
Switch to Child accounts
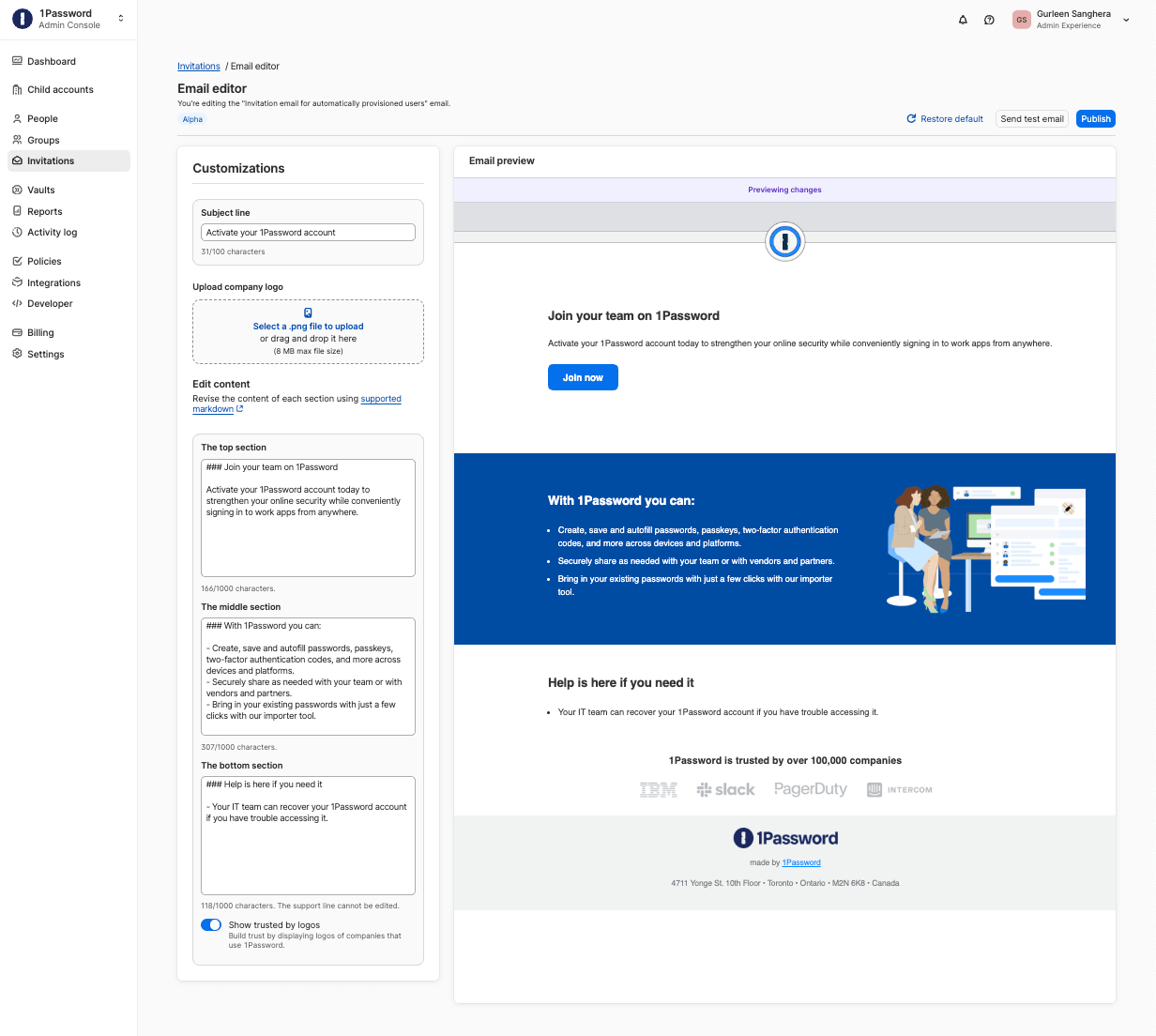61,89
